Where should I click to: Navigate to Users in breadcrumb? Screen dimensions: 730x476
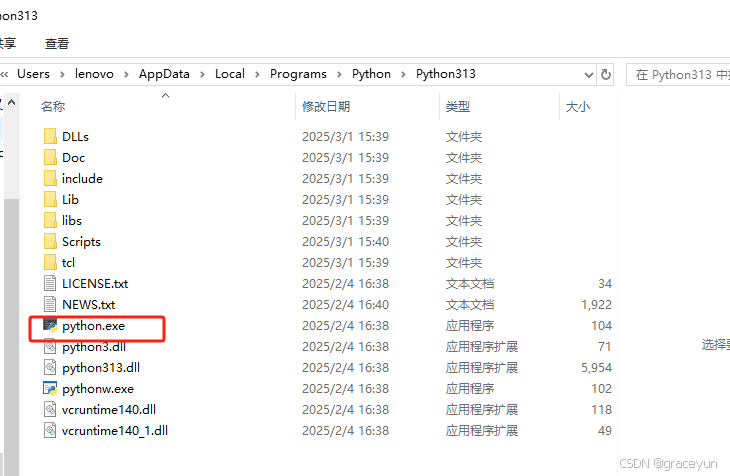33,74
